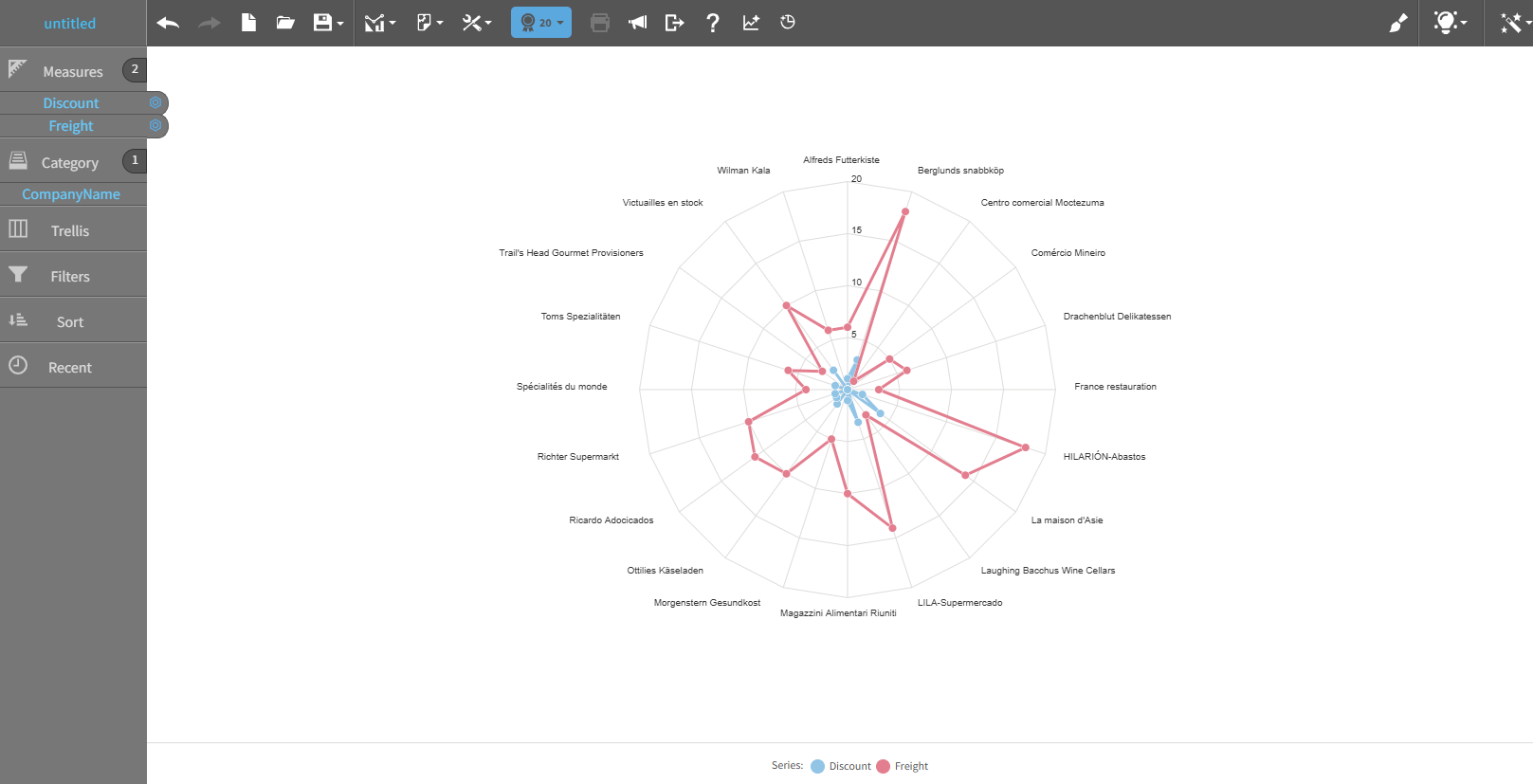Open an existing file with folder icon
The height and width of the screenshot is (784, 1533).
pos(285,23)
